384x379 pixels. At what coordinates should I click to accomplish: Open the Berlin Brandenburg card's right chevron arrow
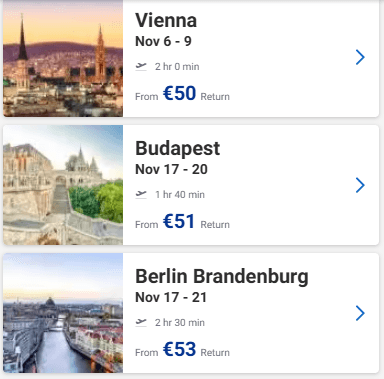(360, 313)
